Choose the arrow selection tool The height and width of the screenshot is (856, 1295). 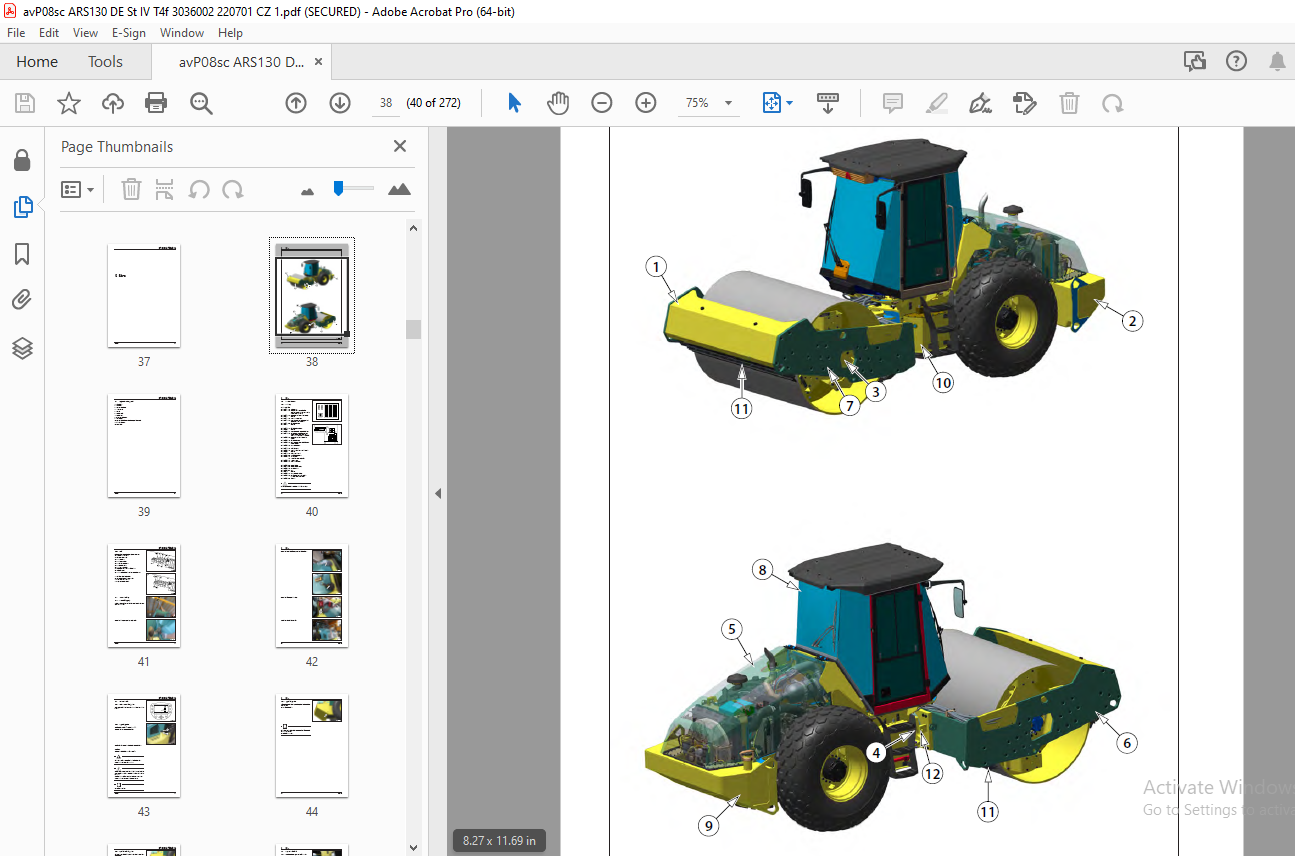515,103
